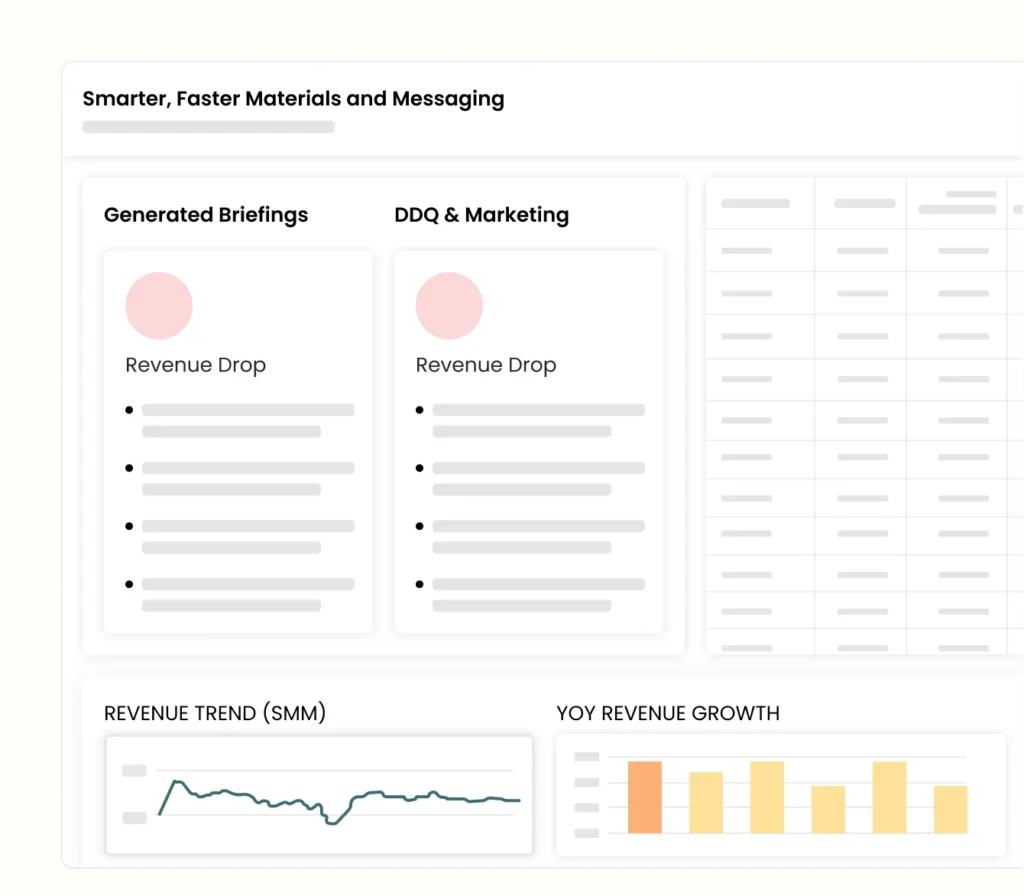Viewport: 1024px width, 896px height.
Task: Click the pink circle icon in Generated Briefings card
Action: (x=159, y=306)
